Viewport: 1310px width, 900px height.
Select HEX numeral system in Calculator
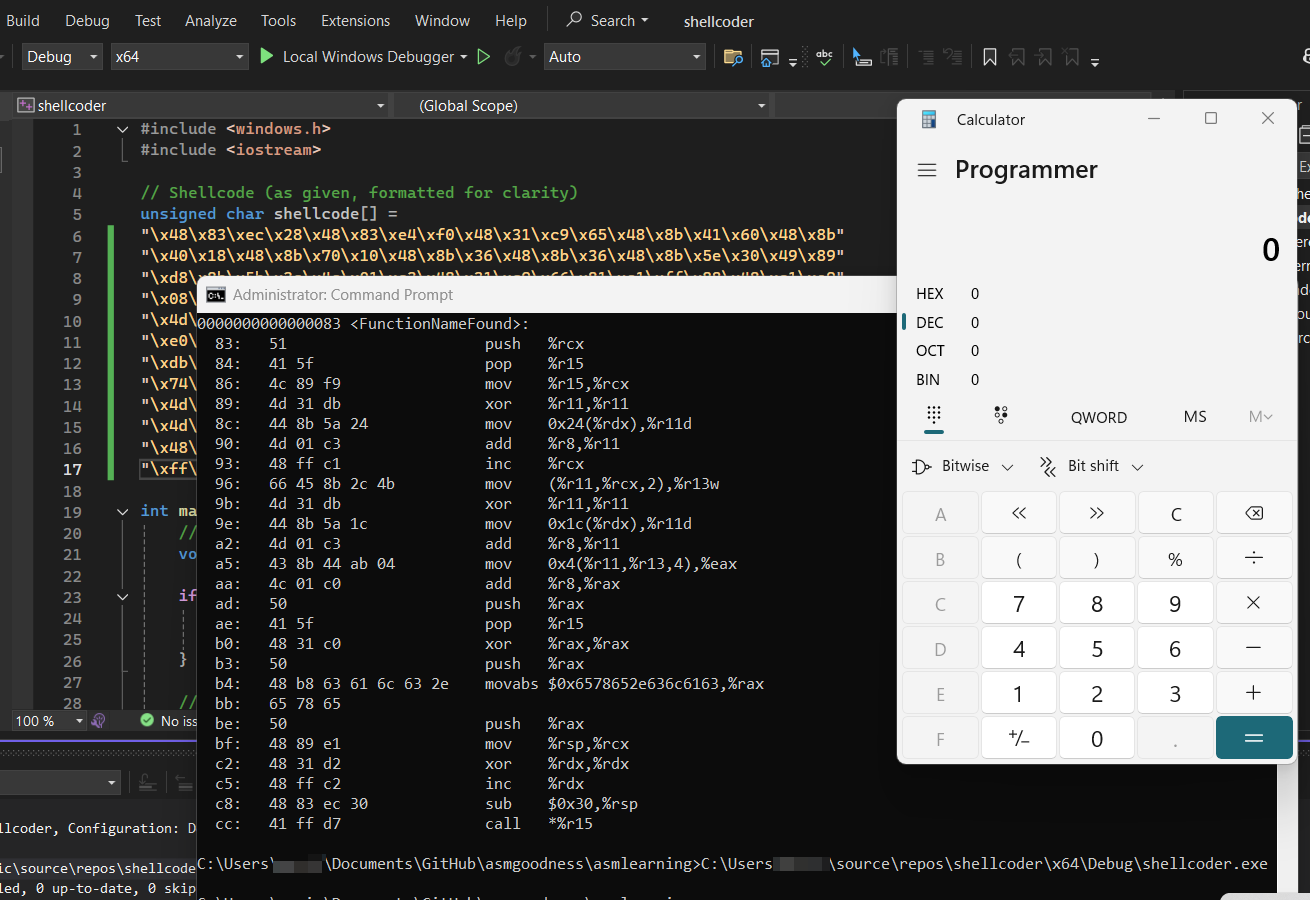click(930, 293)
